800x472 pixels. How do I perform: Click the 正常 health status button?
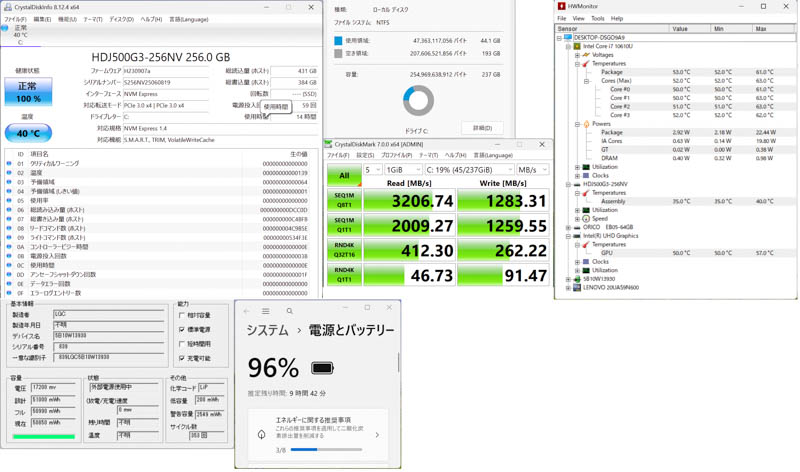pyautogui.click(x=29, y=92)
